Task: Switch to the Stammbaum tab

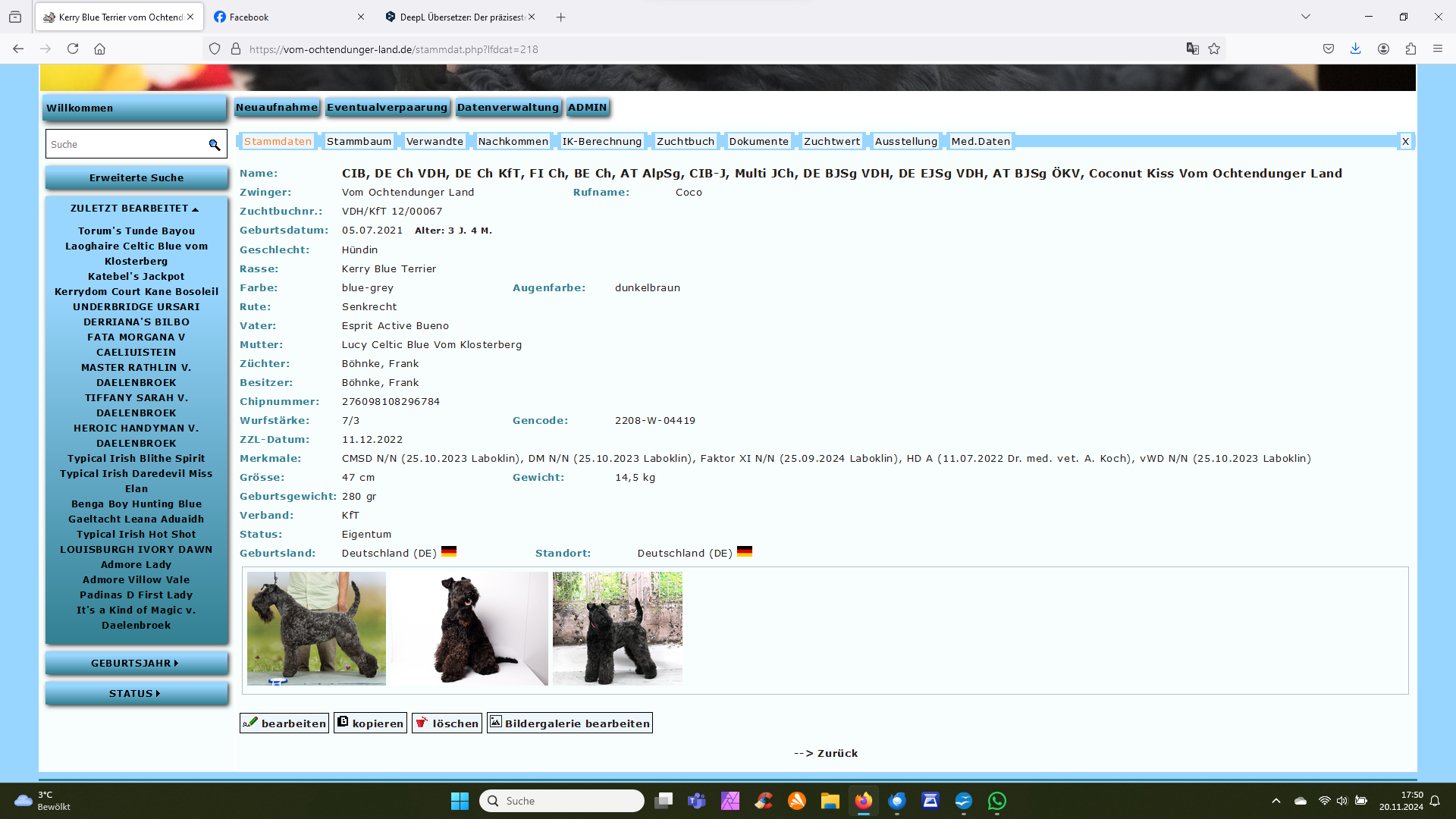Action: 359,142
